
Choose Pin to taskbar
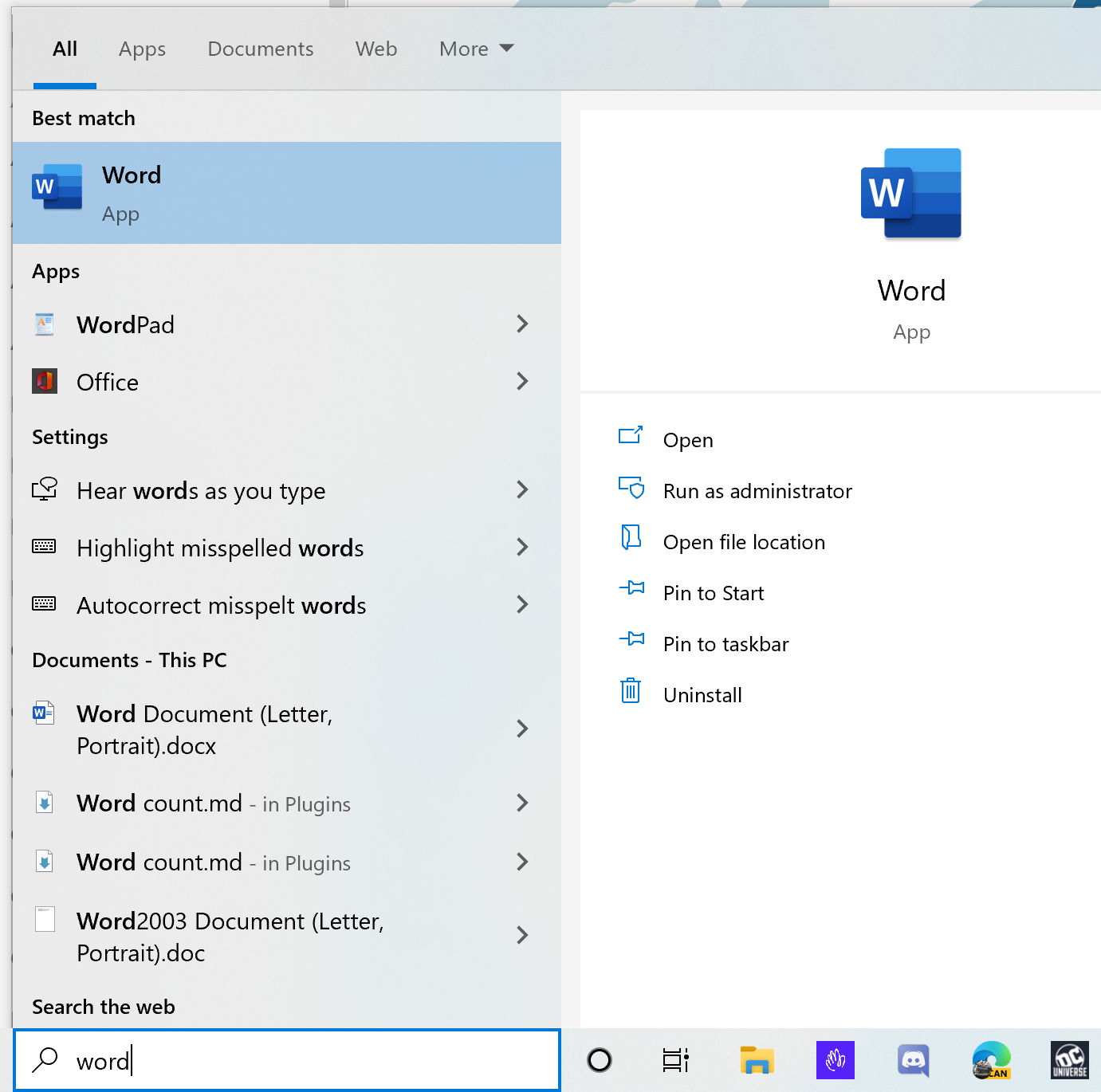pyautogui.click(x=725, y=644)
